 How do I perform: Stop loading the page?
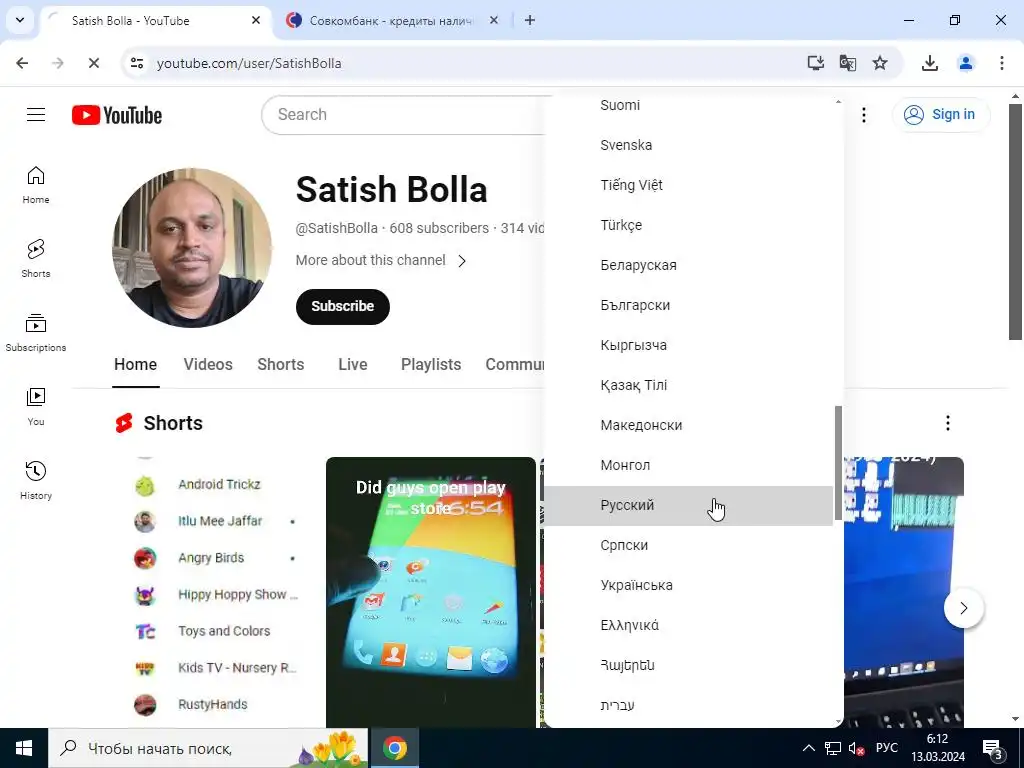(93, 63)
